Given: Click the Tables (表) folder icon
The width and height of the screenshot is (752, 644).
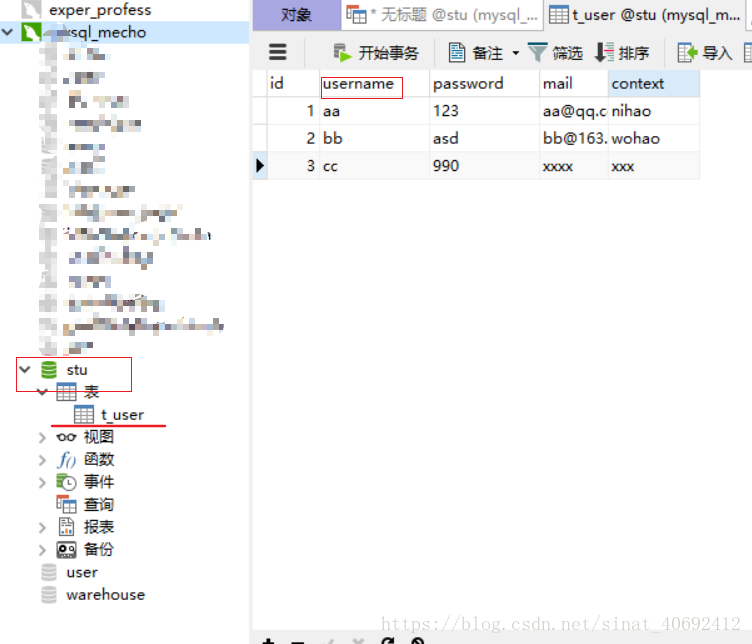Looking at the screenshot, I should [x=66, y=392].
